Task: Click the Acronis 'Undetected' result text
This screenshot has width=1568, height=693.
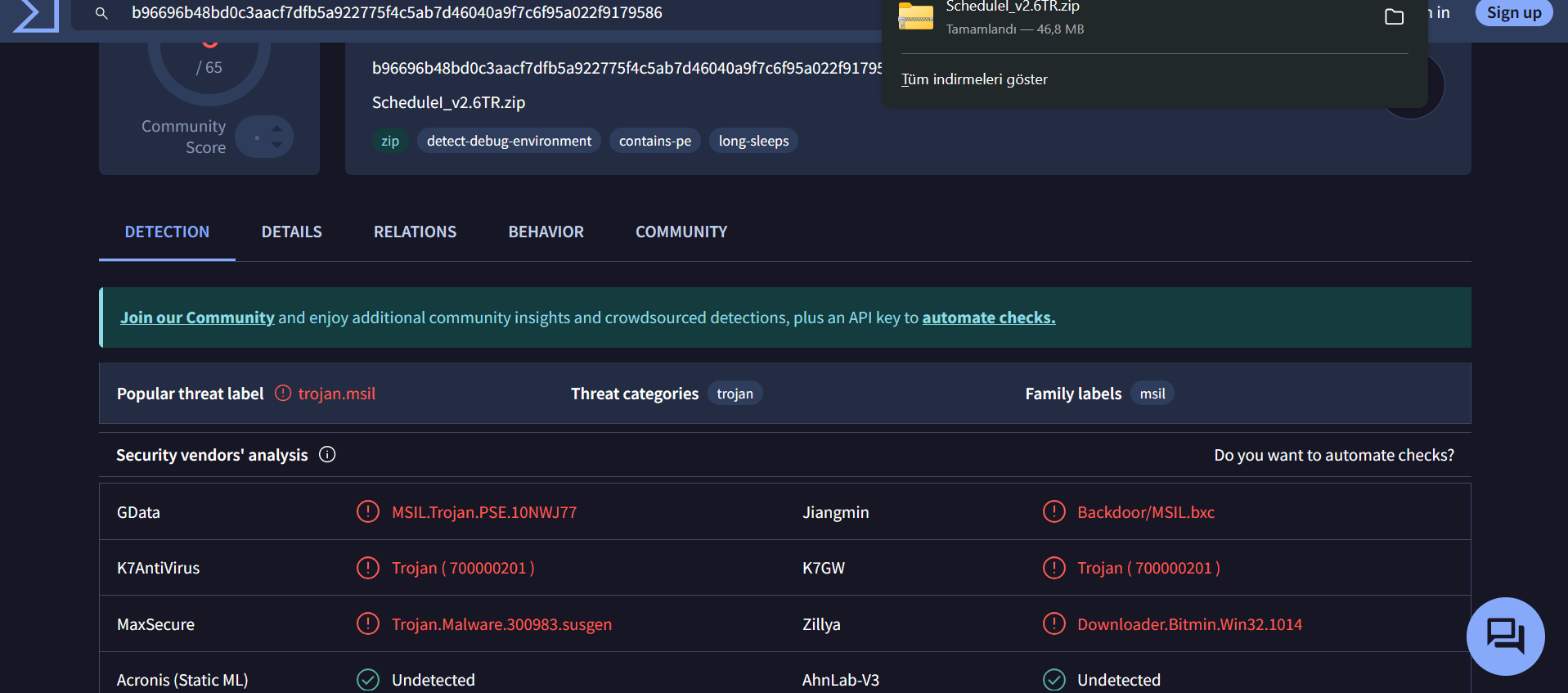Action: (x=434, y=680)
